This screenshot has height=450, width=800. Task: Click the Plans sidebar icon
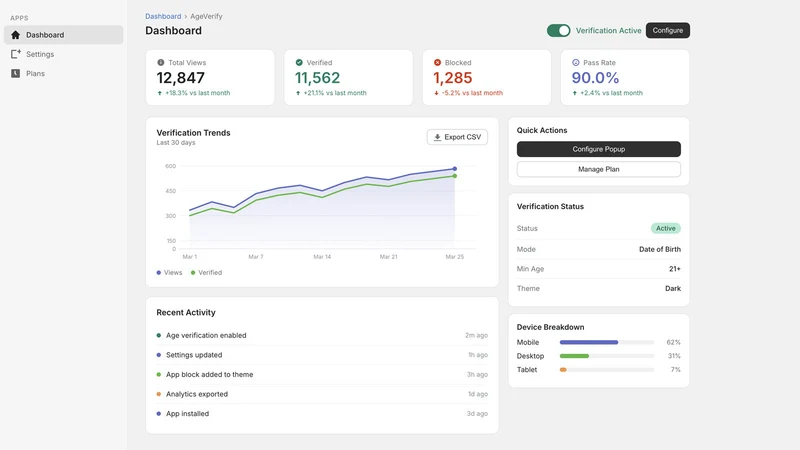16,73
